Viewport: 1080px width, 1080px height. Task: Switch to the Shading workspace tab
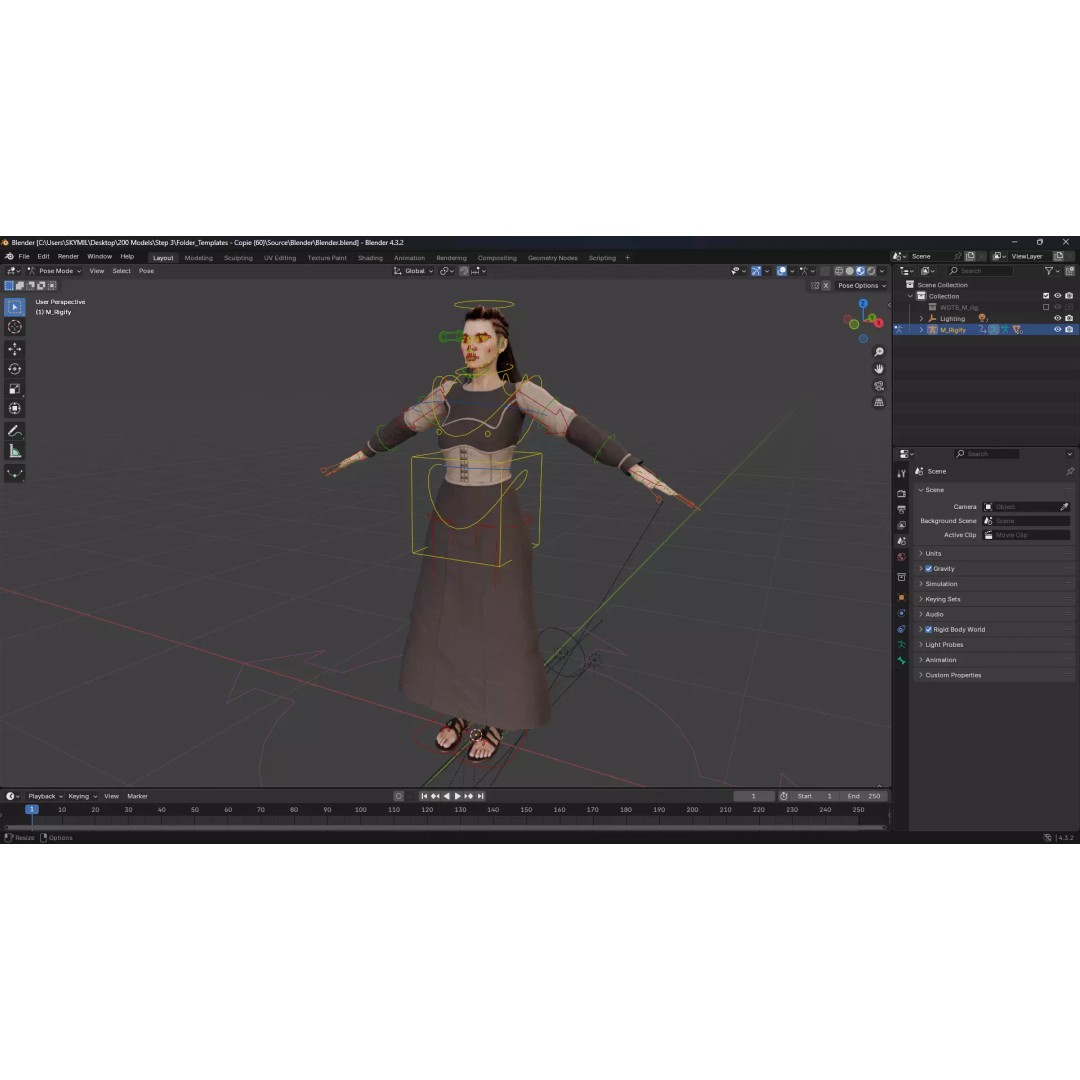click(370, 258)
